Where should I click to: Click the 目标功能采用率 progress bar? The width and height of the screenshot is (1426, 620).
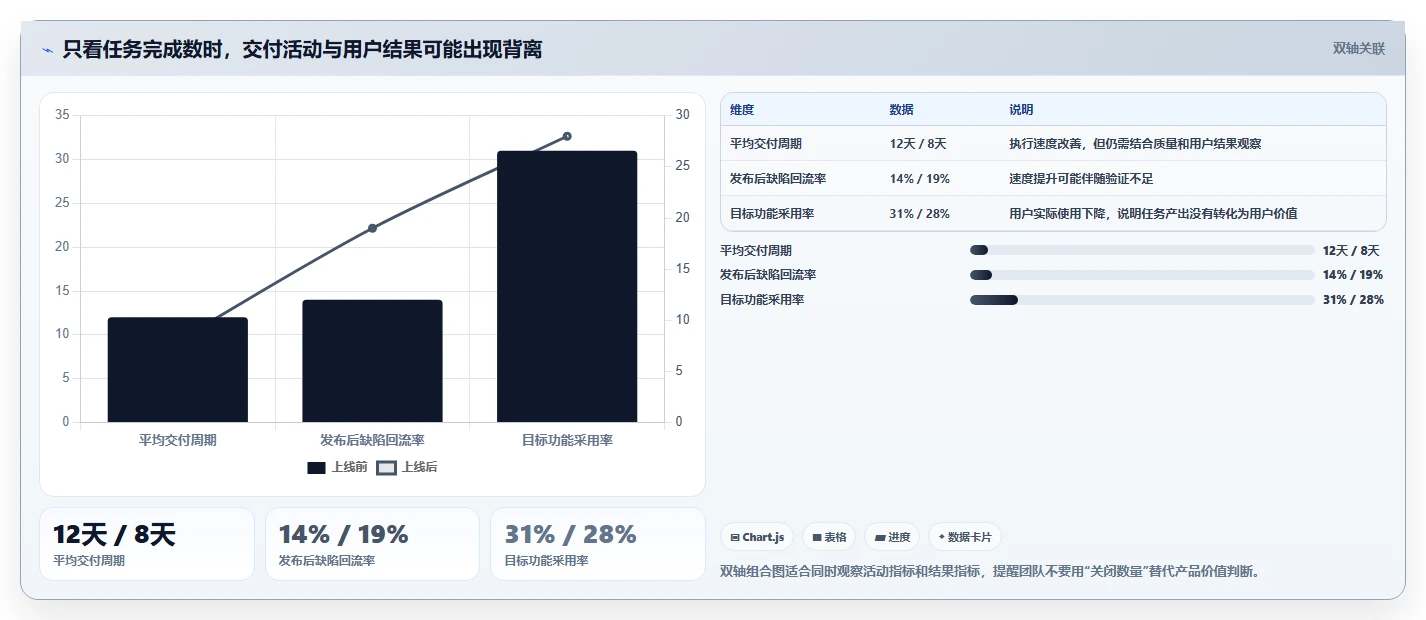coord(1142,300)
